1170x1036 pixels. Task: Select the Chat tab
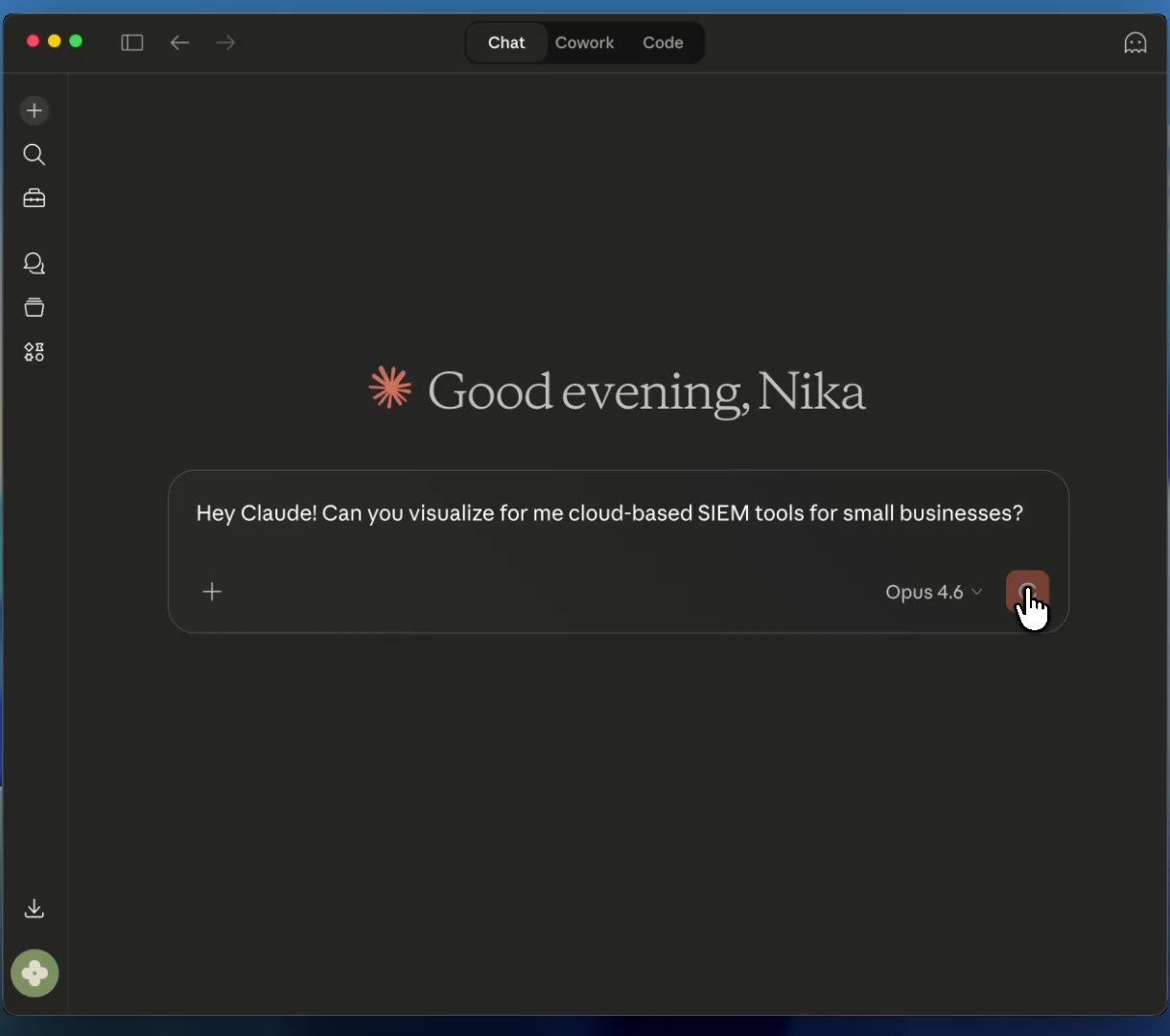coord(506,43)
